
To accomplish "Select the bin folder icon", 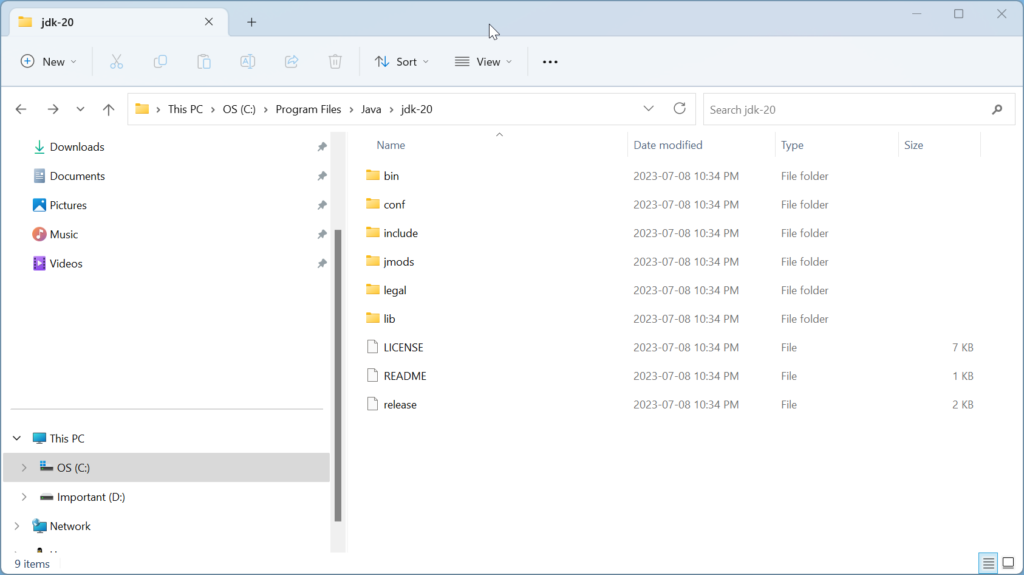I will click(372, 175).
